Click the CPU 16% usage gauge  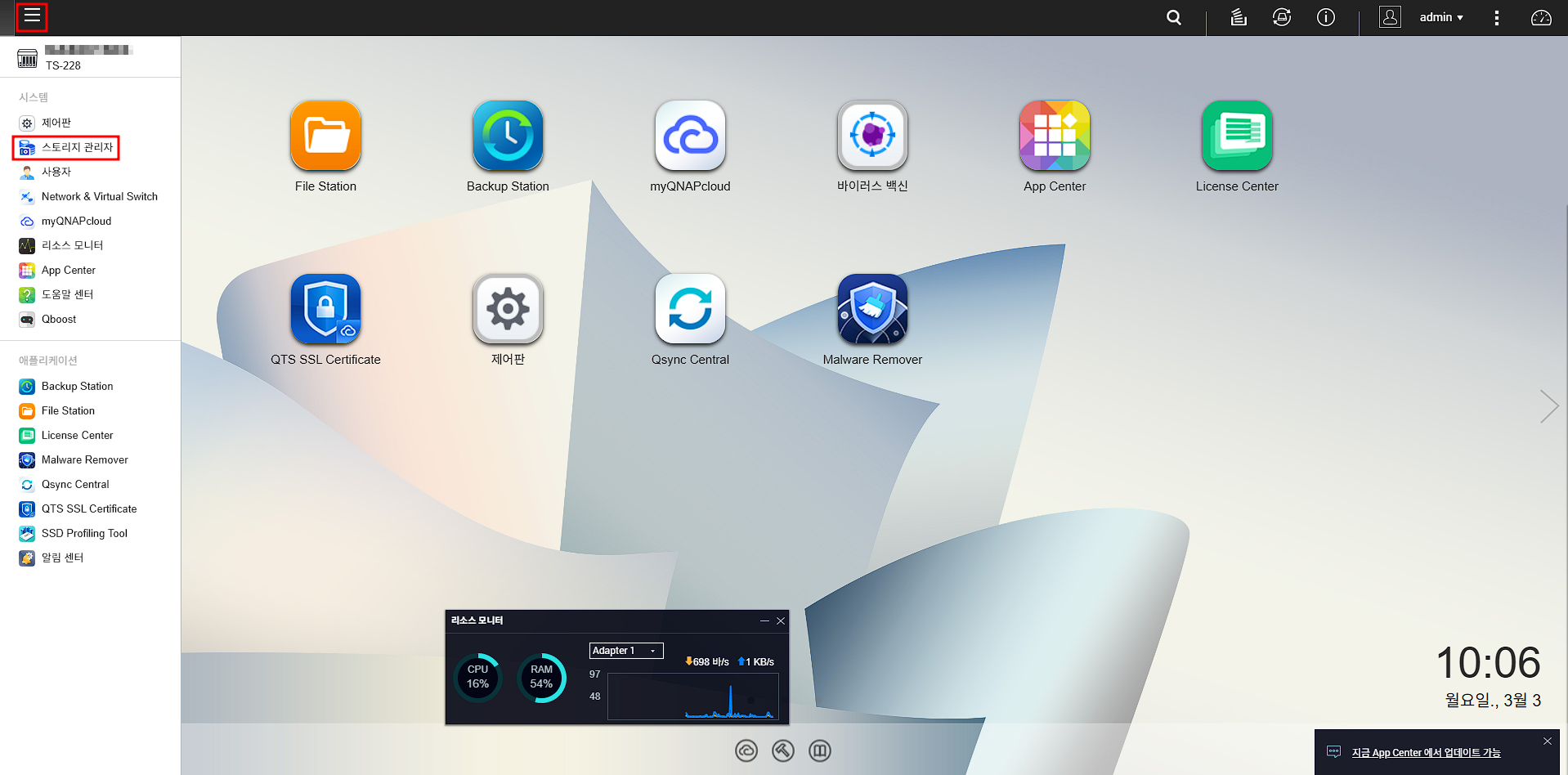[x=477, y=677]
